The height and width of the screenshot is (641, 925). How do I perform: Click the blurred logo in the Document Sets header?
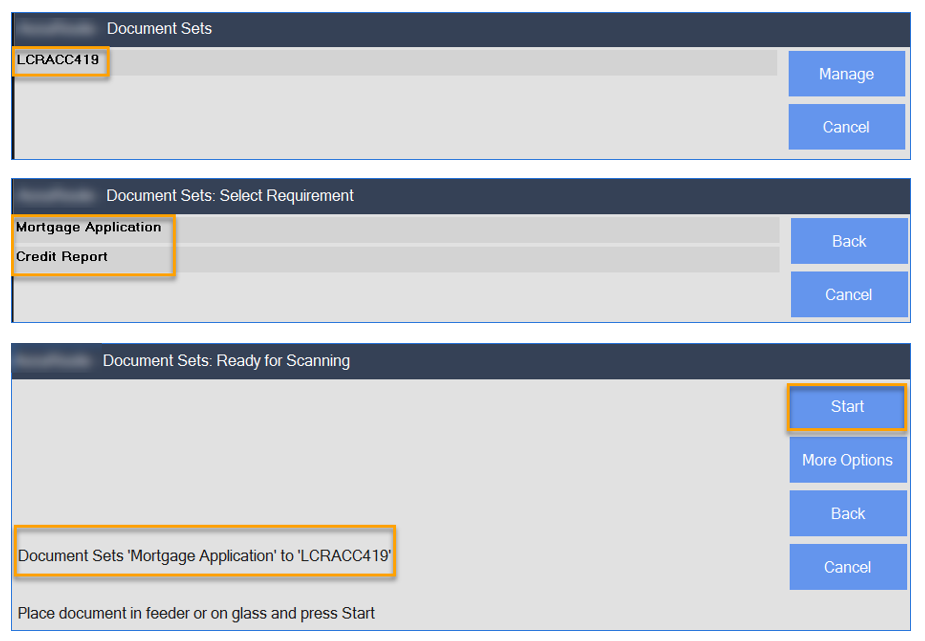[56, 28]
